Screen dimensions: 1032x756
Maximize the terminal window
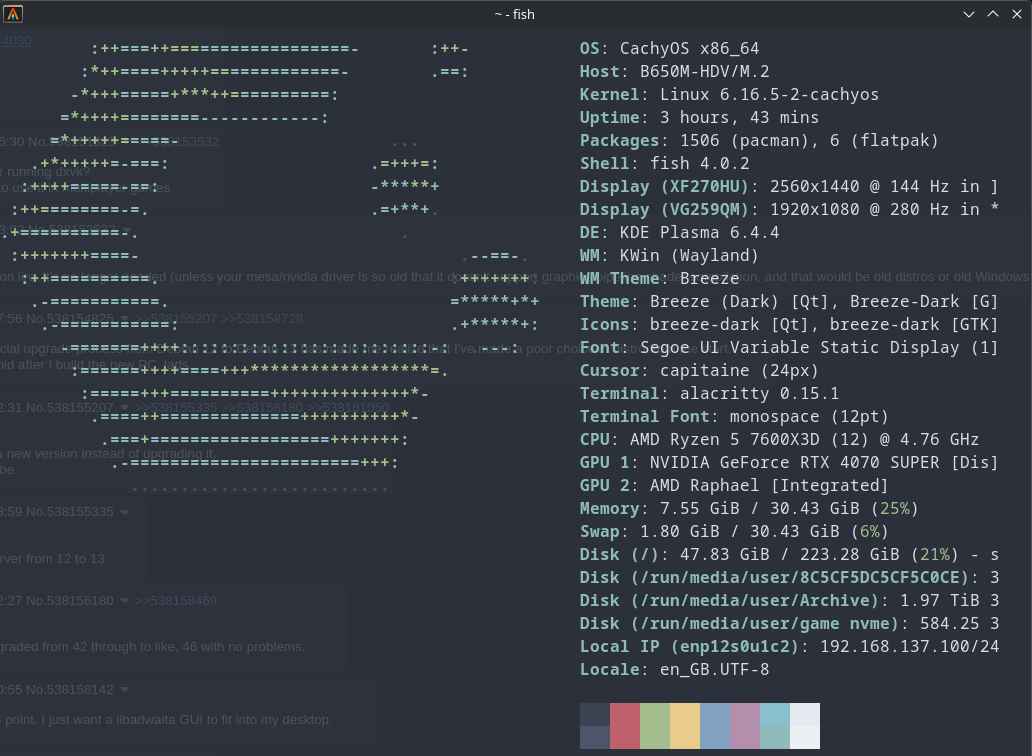[993, 14]
